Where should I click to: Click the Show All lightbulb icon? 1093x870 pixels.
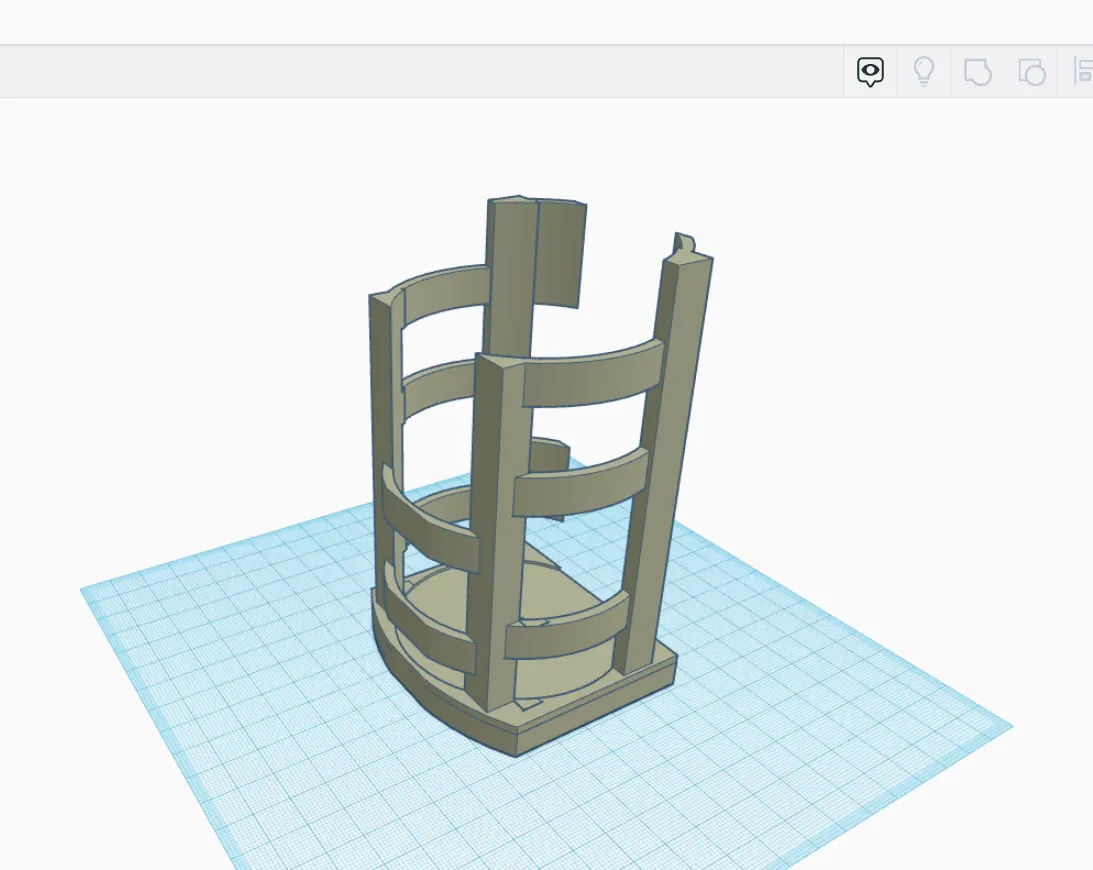point(924,71)
